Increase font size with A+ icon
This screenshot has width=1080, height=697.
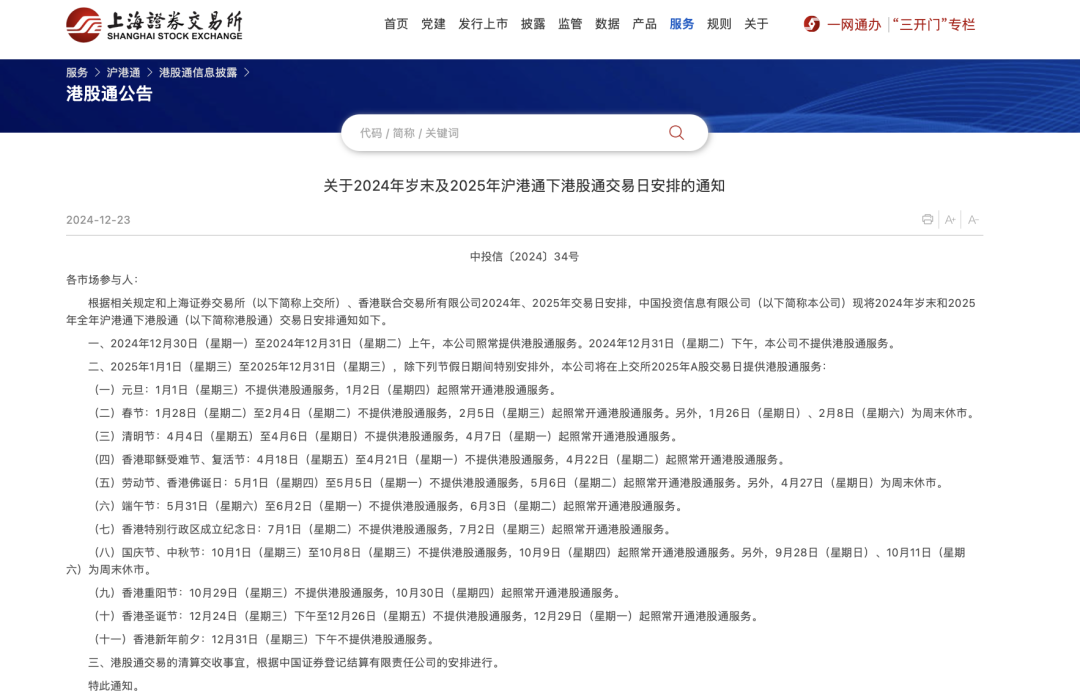click(950, 220)
